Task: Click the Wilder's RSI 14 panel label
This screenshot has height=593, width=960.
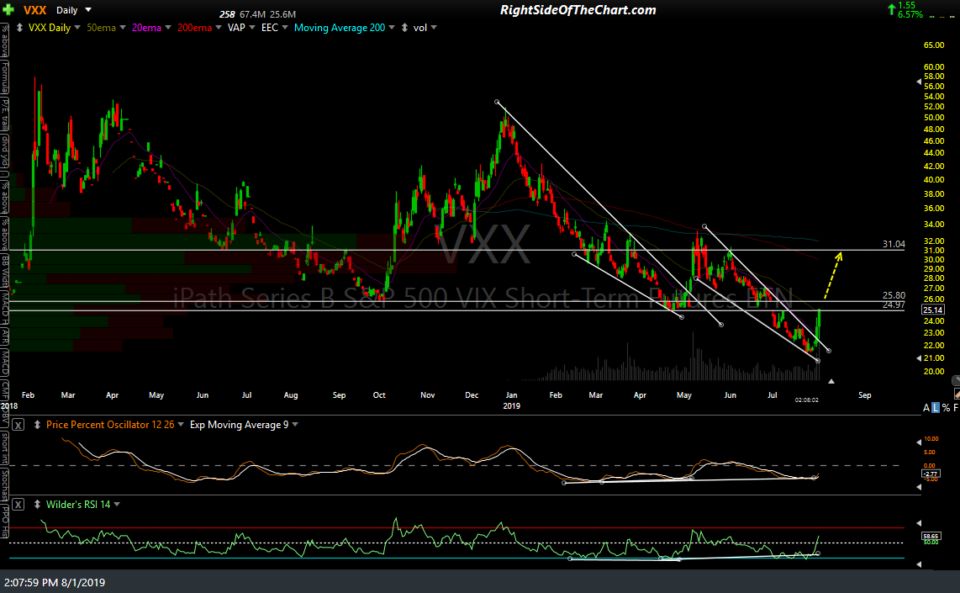Action: [77, 504]
